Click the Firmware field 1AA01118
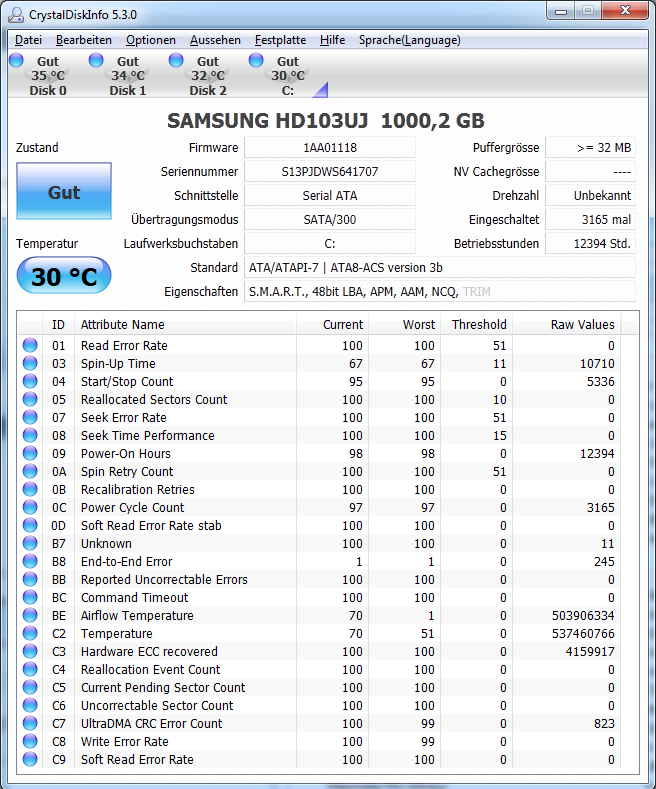This screenshot has height=789, width=656. (x=330, y=147)
